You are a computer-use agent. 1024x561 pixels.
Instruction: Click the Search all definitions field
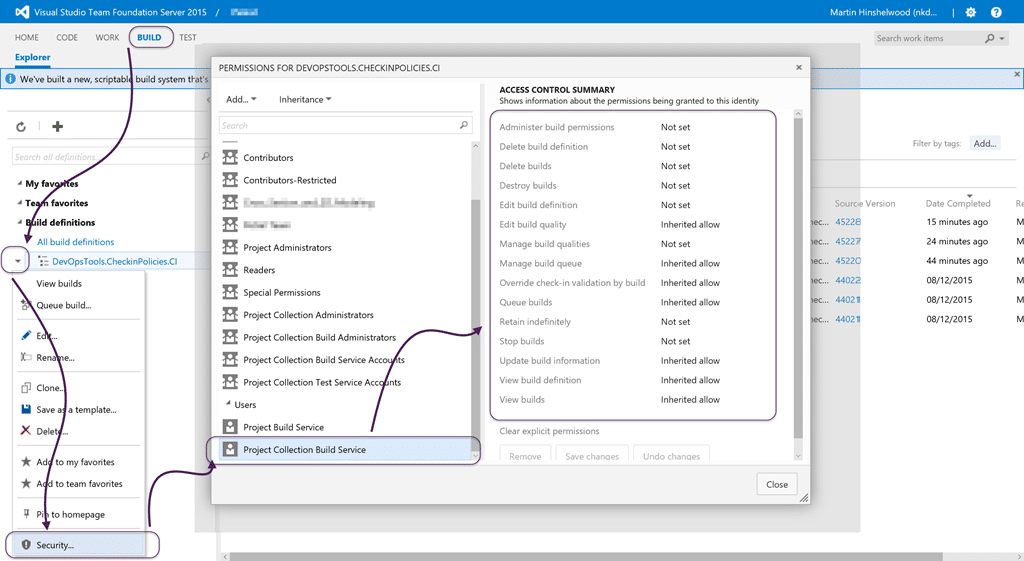[x=111, y=156]
